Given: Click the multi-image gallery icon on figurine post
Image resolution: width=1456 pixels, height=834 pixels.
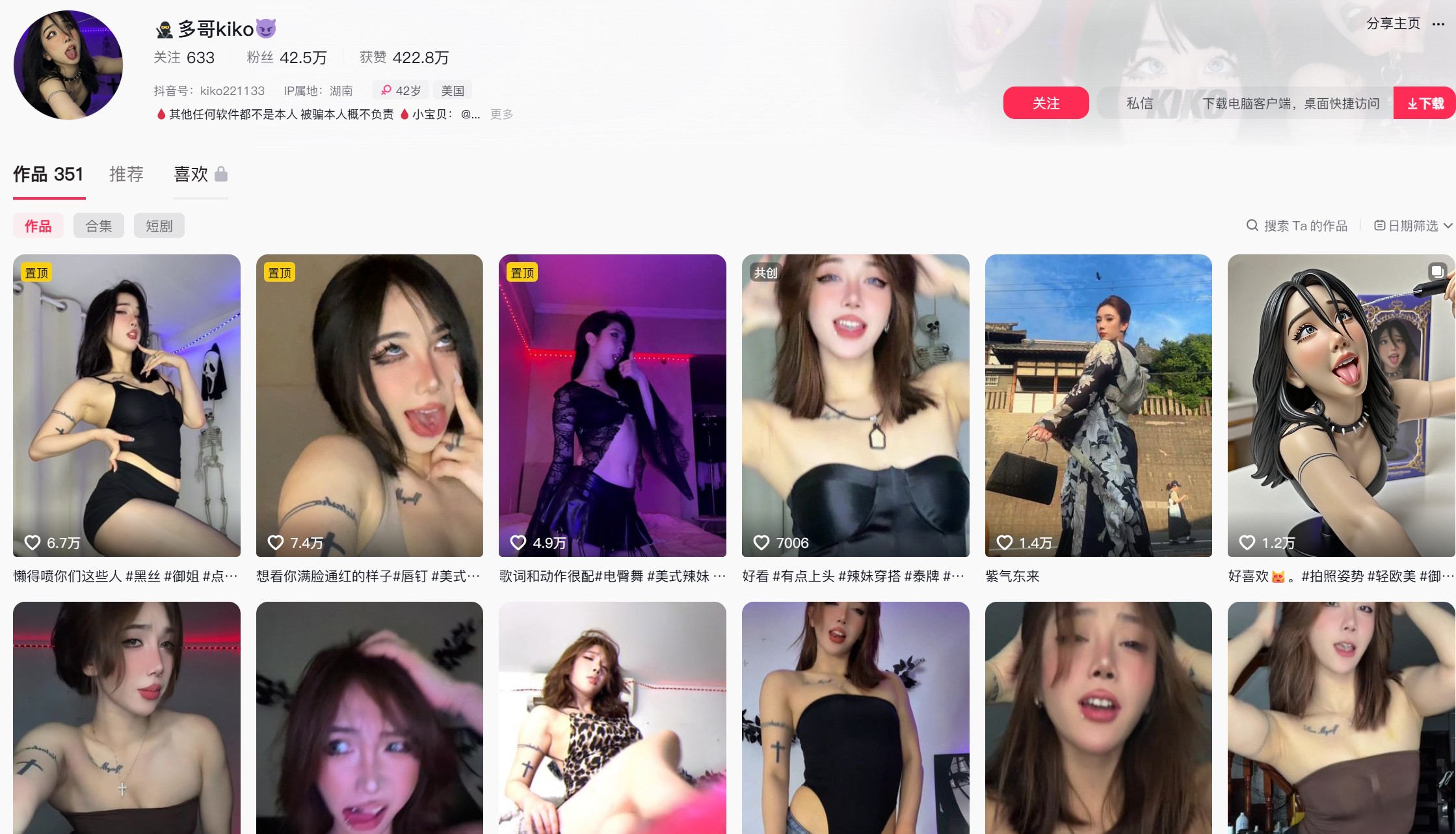Looking at the screenshot, I should pyautogui.click(x=1436, y=271).
